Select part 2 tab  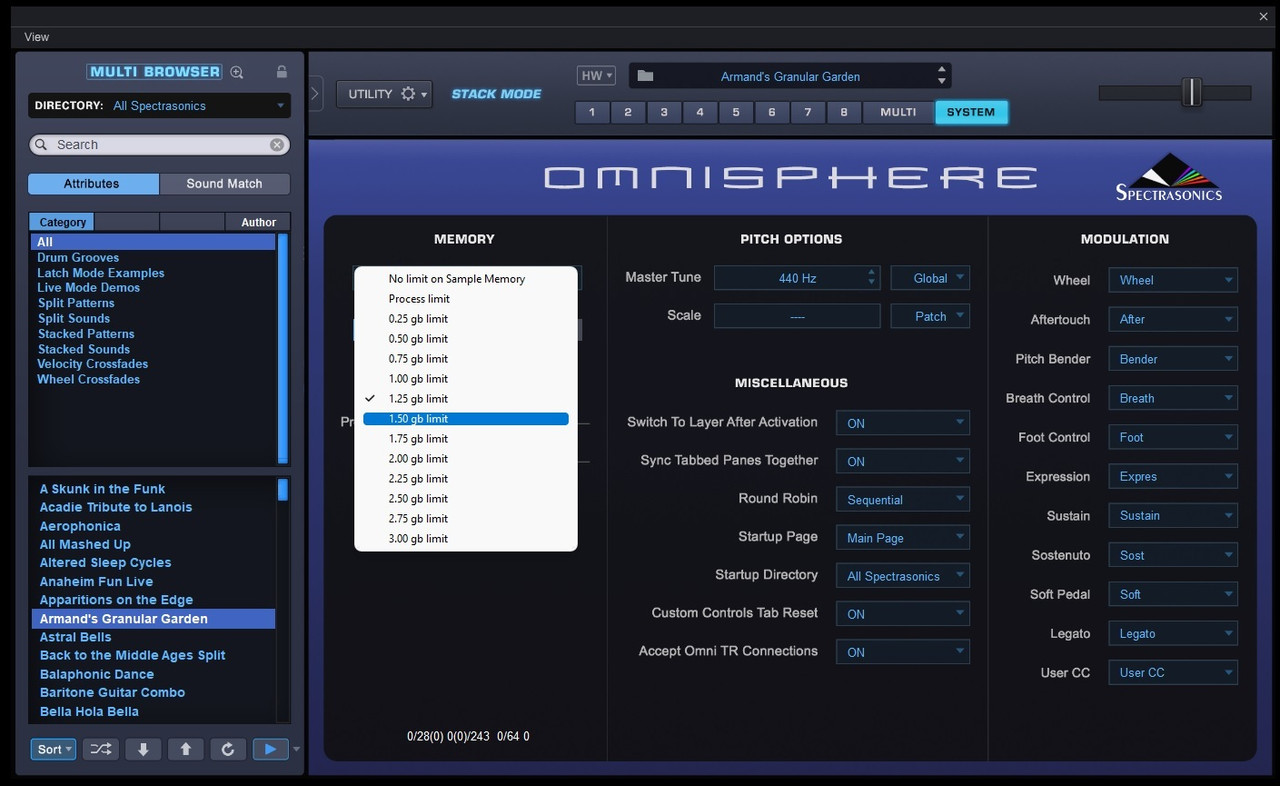[628, 112]
